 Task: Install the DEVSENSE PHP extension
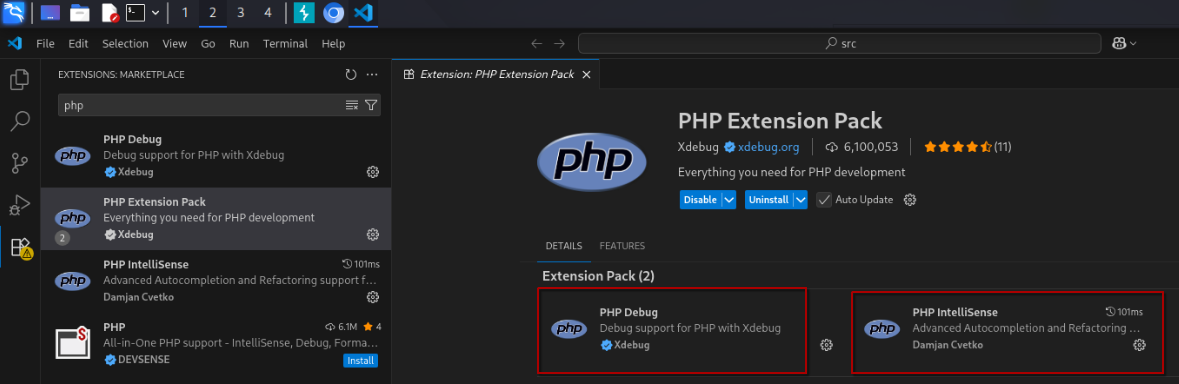[x=360, y=361]
